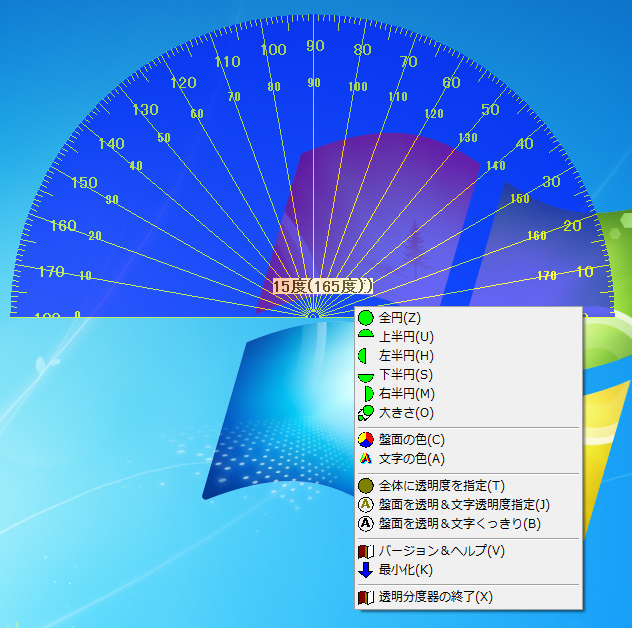
Task: Click the outer 150 scale number
Action: pyautogui.click(x=85, y=182)
